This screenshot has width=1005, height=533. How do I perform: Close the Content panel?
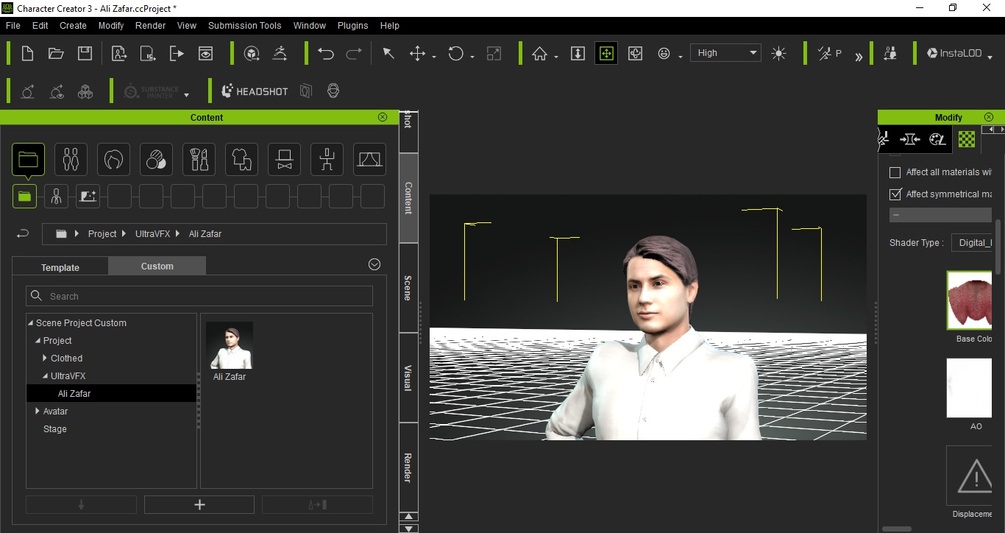(x=383, y=117)
